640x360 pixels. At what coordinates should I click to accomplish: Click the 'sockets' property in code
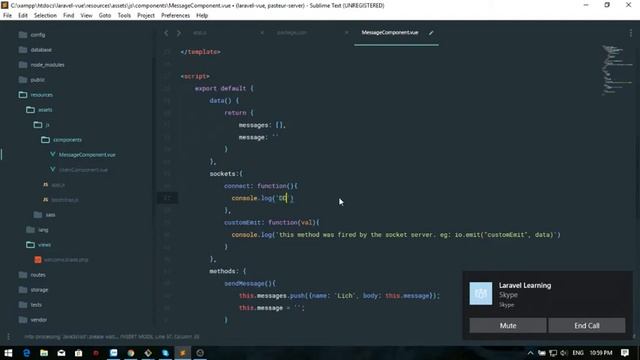(x=223, y=174)
